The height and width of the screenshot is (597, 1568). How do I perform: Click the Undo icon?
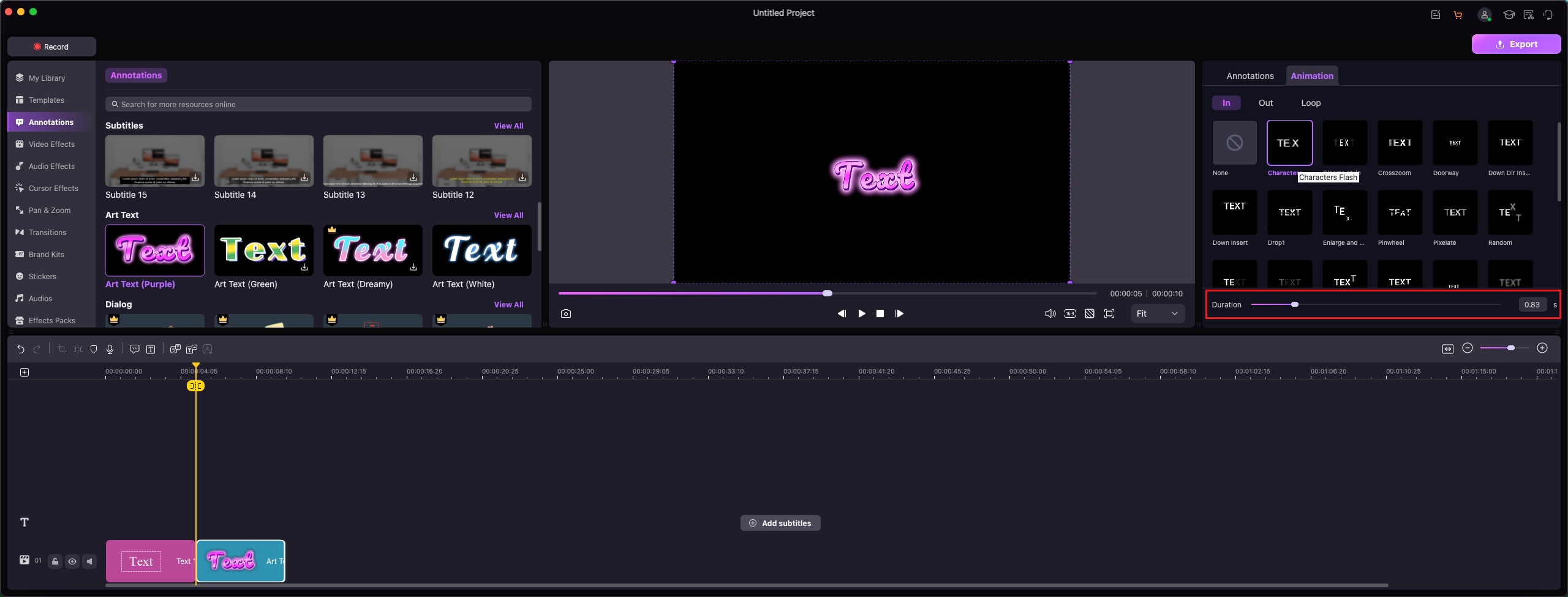tap(21, 349)
